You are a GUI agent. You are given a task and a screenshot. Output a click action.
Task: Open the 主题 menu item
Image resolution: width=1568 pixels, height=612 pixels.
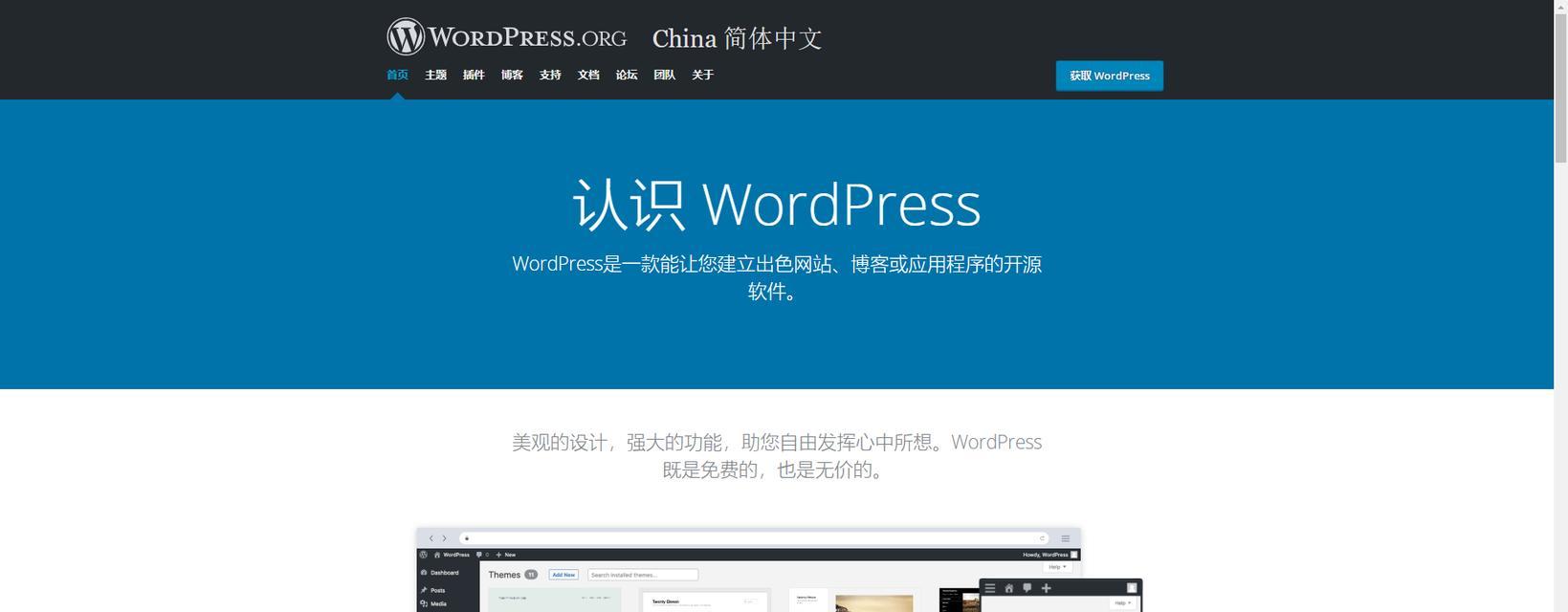pos(435,75)
